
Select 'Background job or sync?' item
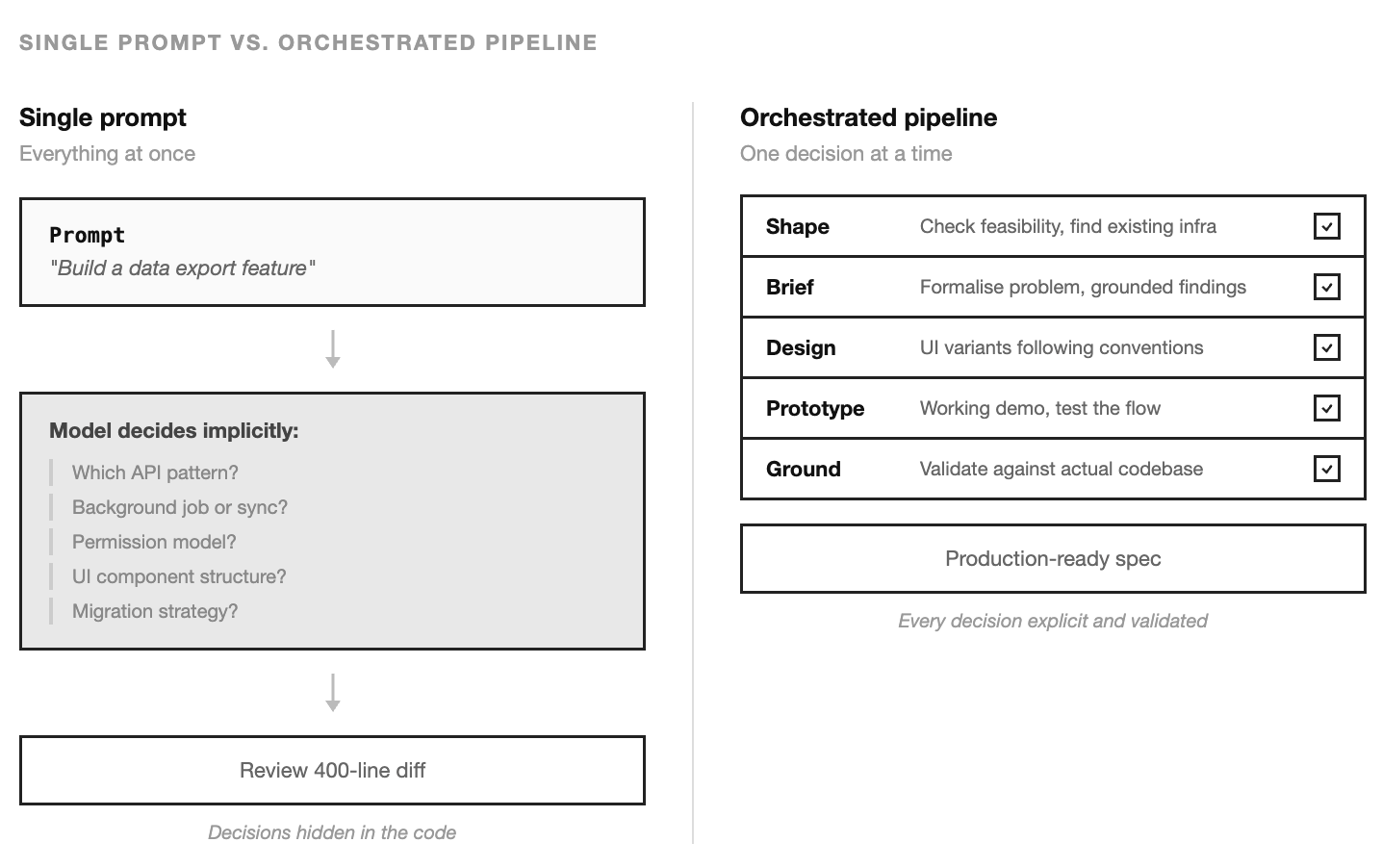(180, 507)
